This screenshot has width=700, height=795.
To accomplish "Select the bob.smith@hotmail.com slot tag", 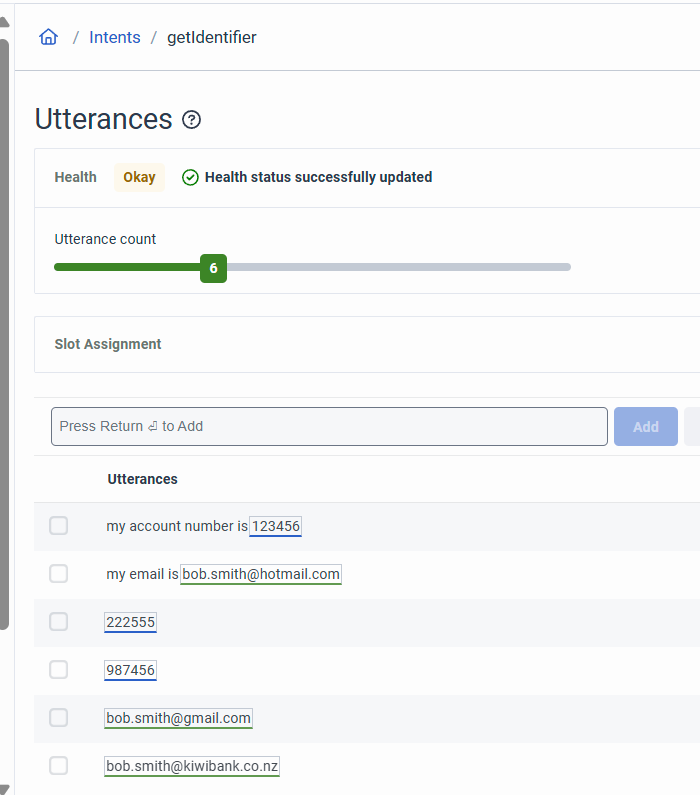I will 261,574.
